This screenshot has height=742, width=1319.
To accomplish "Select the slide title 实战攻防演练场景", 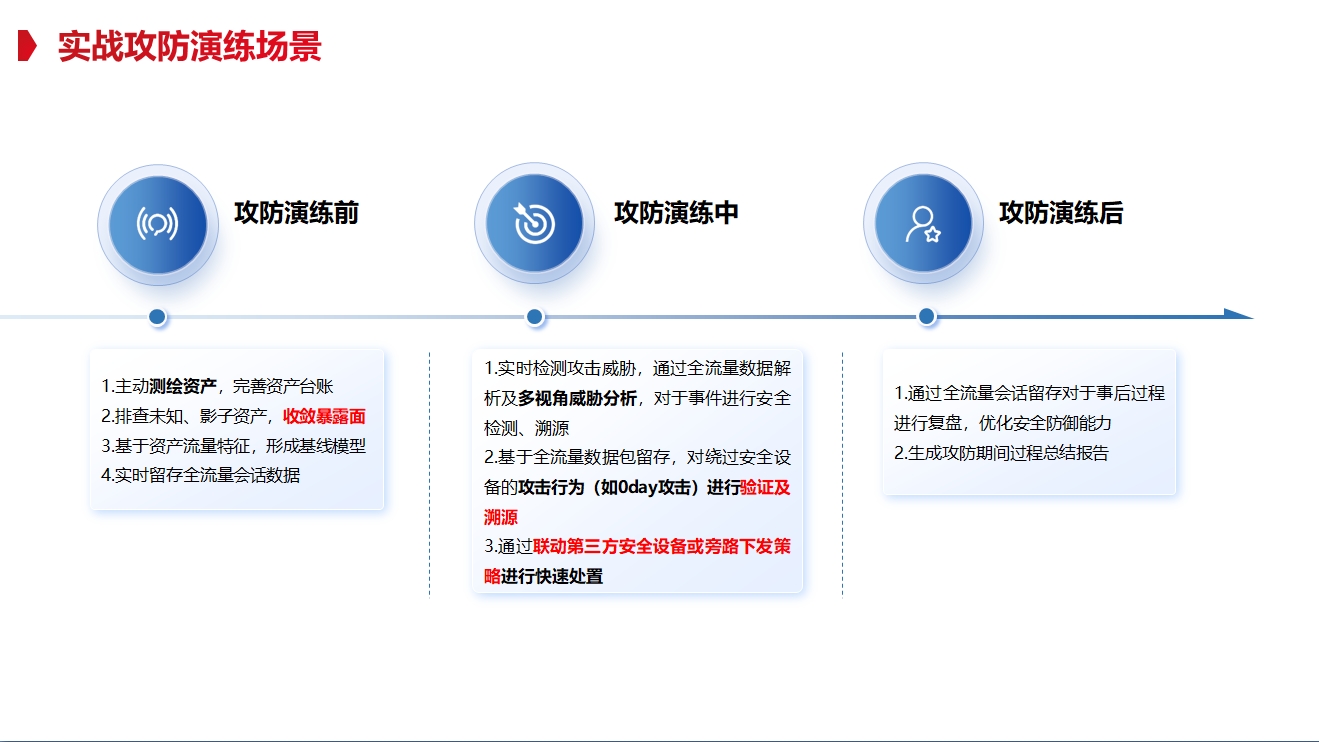I will 190,47.
